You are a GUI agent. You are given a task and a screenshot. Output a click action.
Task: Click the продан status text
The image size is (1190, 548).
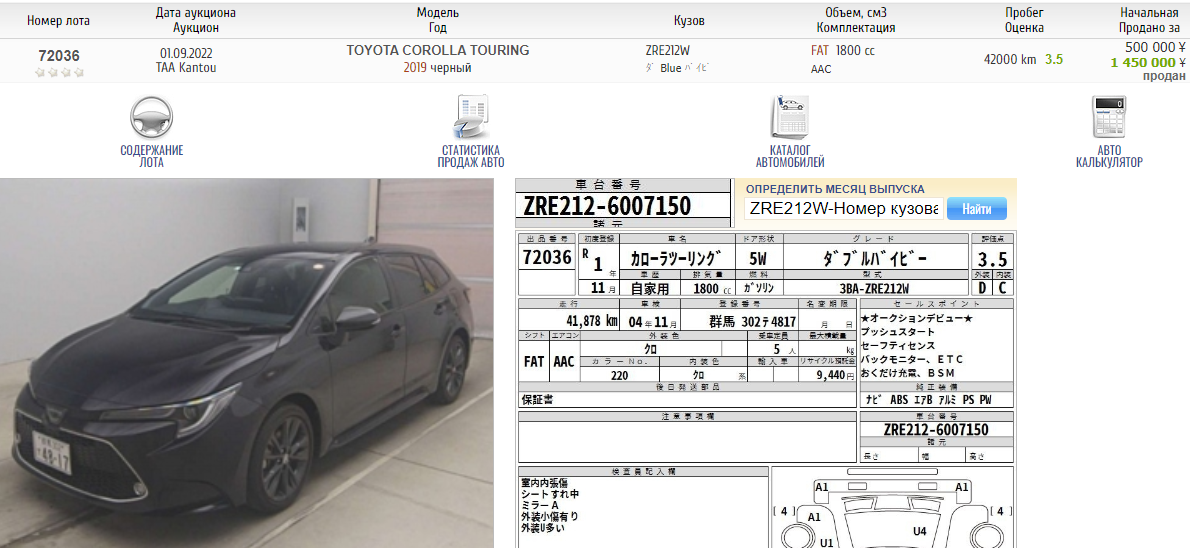1164,76
